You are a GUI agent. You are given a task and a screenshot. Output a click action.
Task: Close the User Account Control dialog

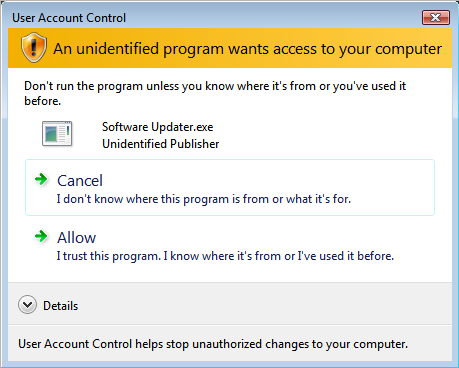[x=436, y=17]
